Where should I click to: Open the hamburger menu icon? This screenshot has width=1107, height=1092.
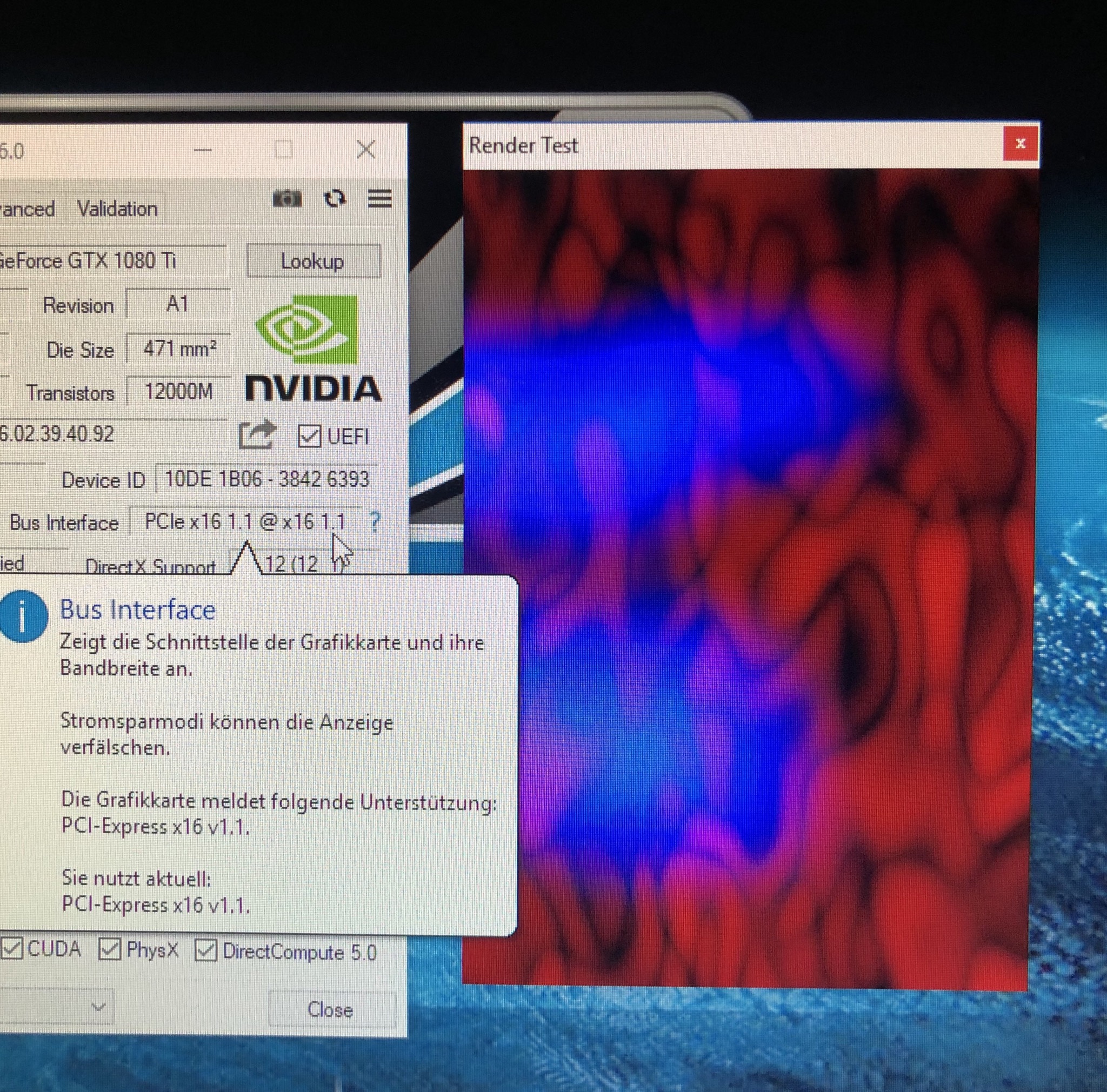pyautogui.click(x=379, y=199)
